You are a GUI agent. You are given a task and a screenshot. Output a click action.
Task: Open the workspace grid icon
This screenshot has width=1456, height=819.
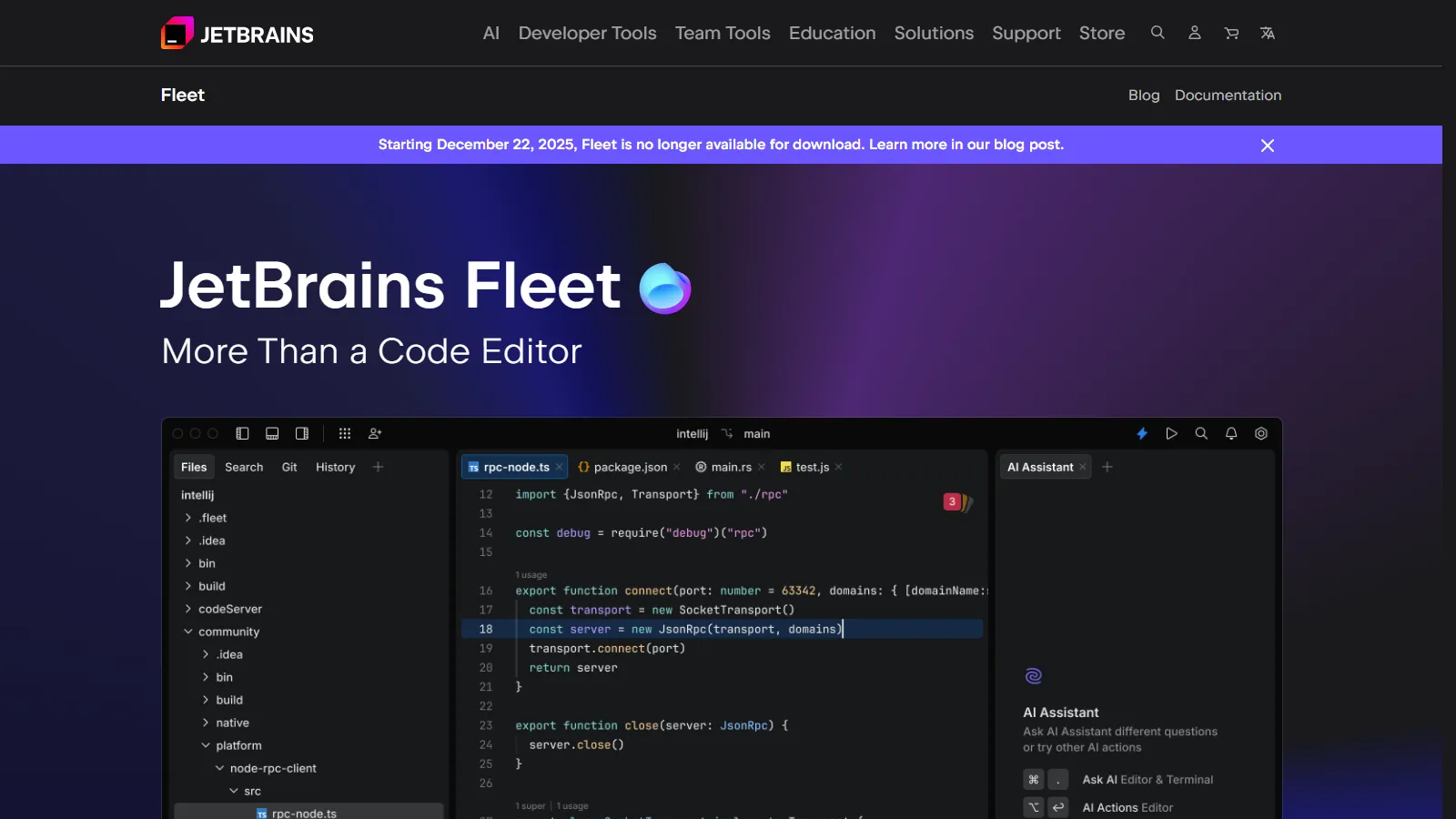pyautogui.click(x=345, y=434)
